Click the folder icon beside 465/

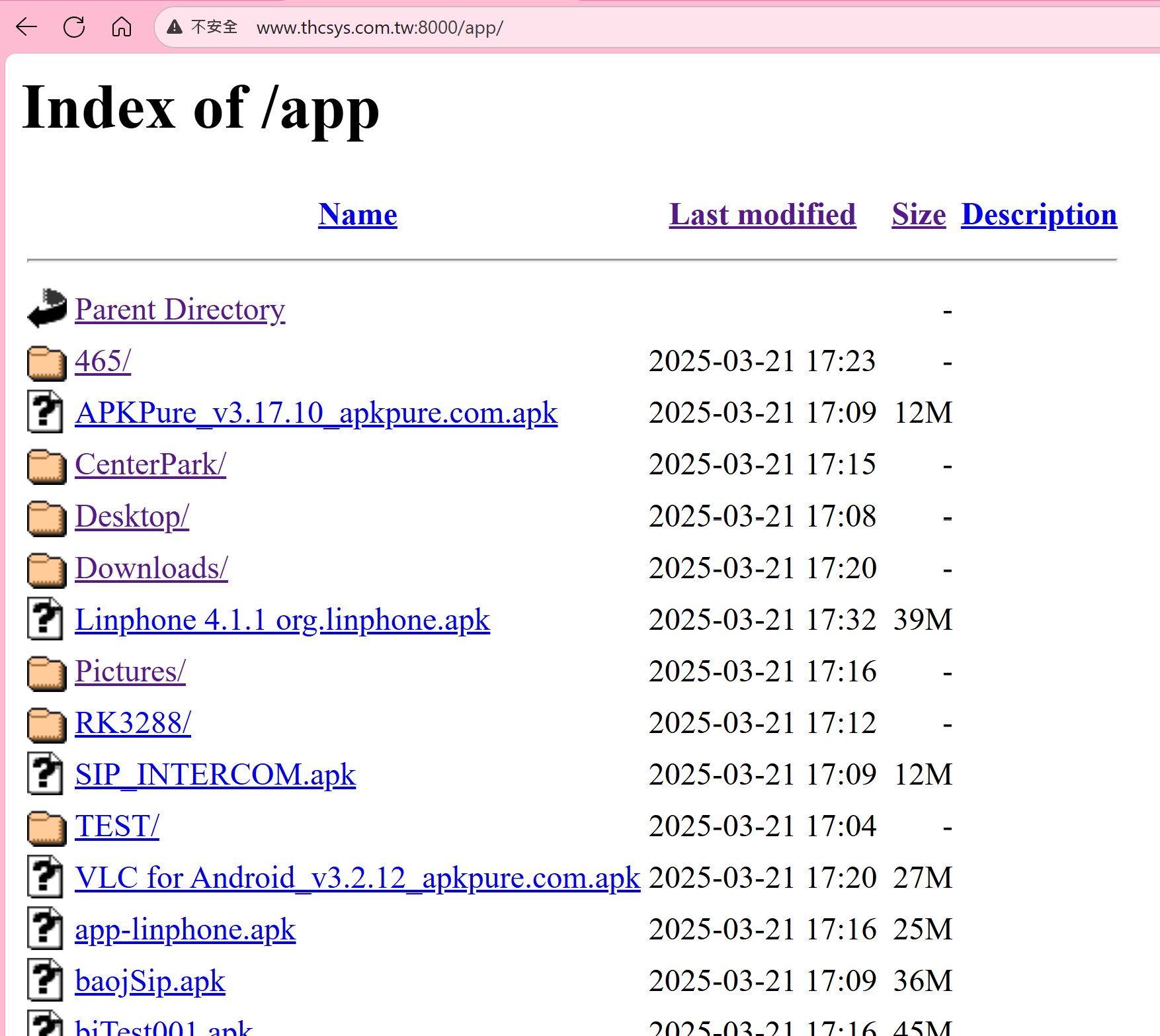click(46, 363)
